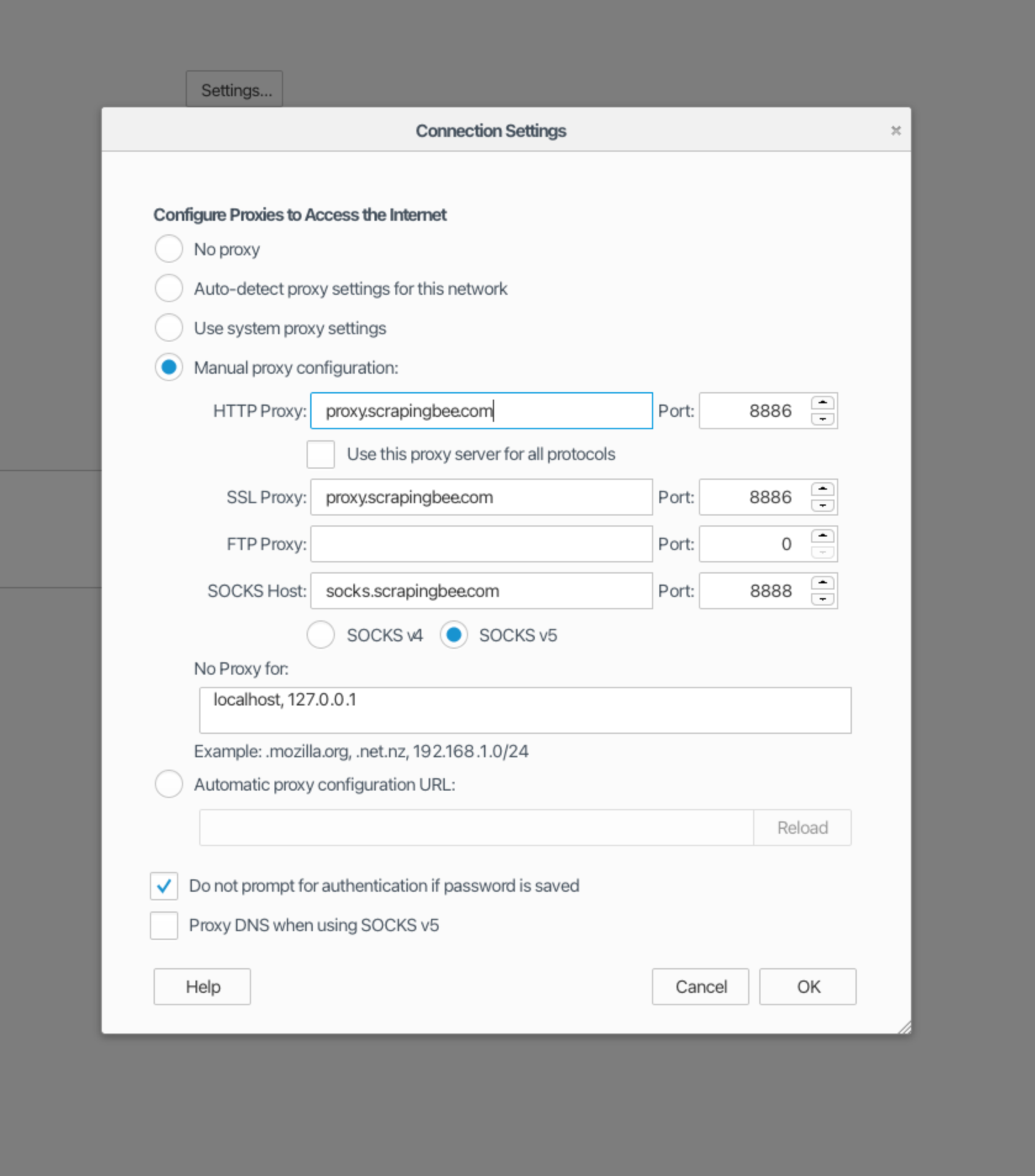The height and width of the screenshot is (1176, 1035).
Task: Click the FTP Proxy host field
Action: (481, 544)
